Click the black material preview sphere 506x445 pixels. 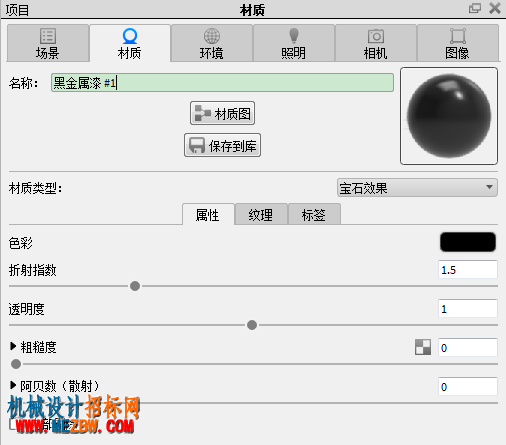(449, 116)
